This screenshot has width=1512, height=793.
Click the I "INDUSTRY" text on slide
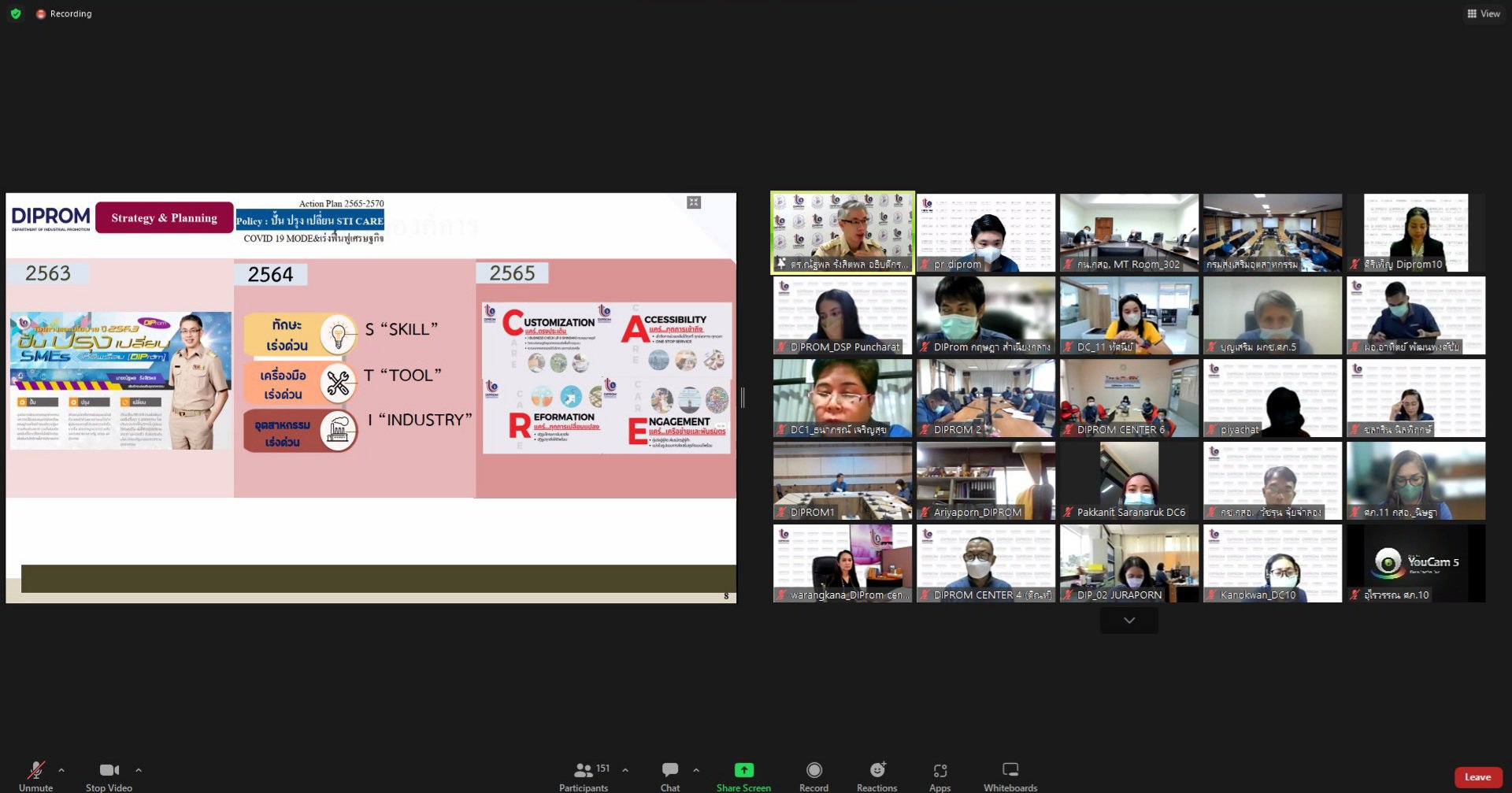[420, 420]
